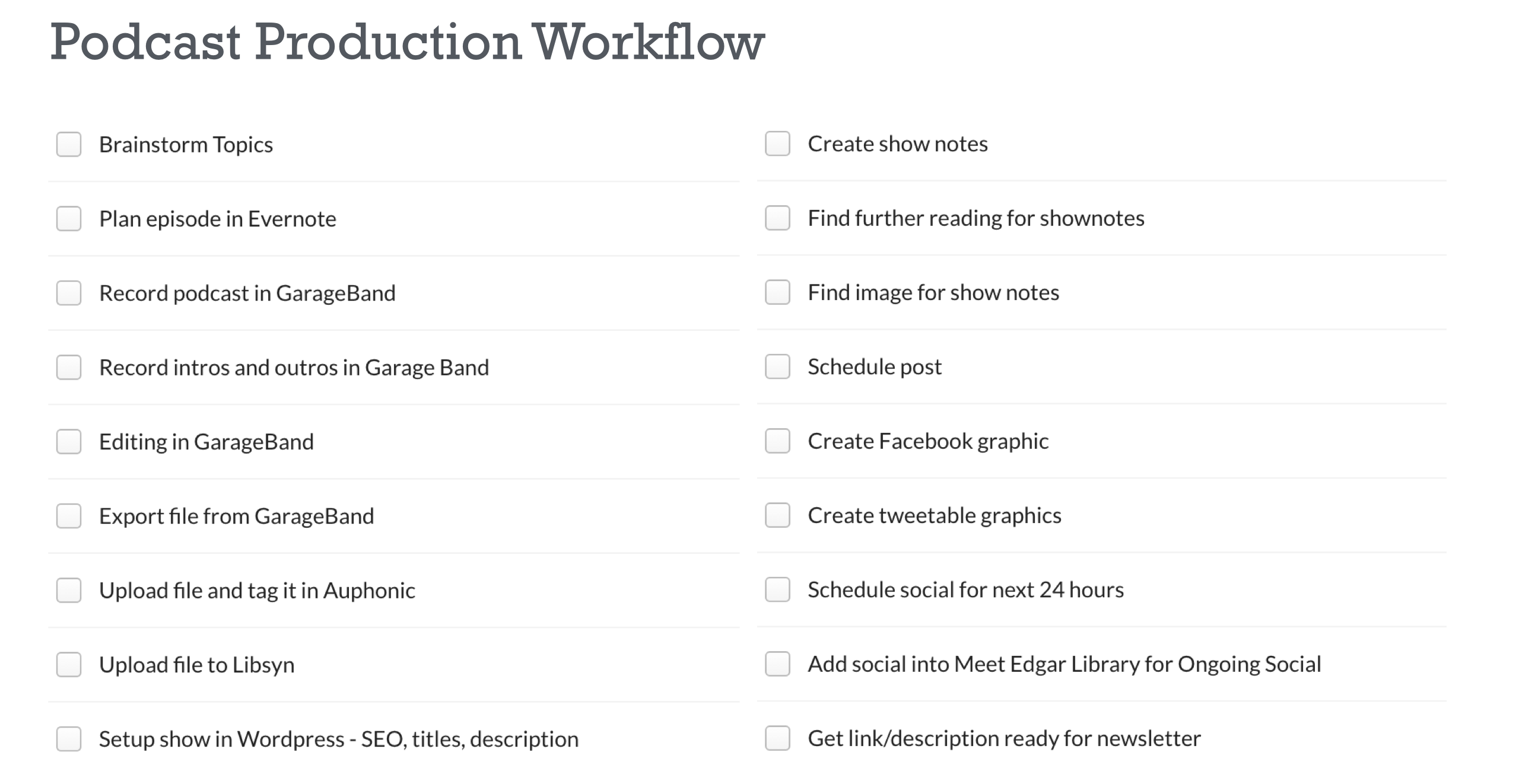This screenshot has width=1519, height=784.
Task: Mark Add social into Meet Edgar Library
Action: click(777, 664)
